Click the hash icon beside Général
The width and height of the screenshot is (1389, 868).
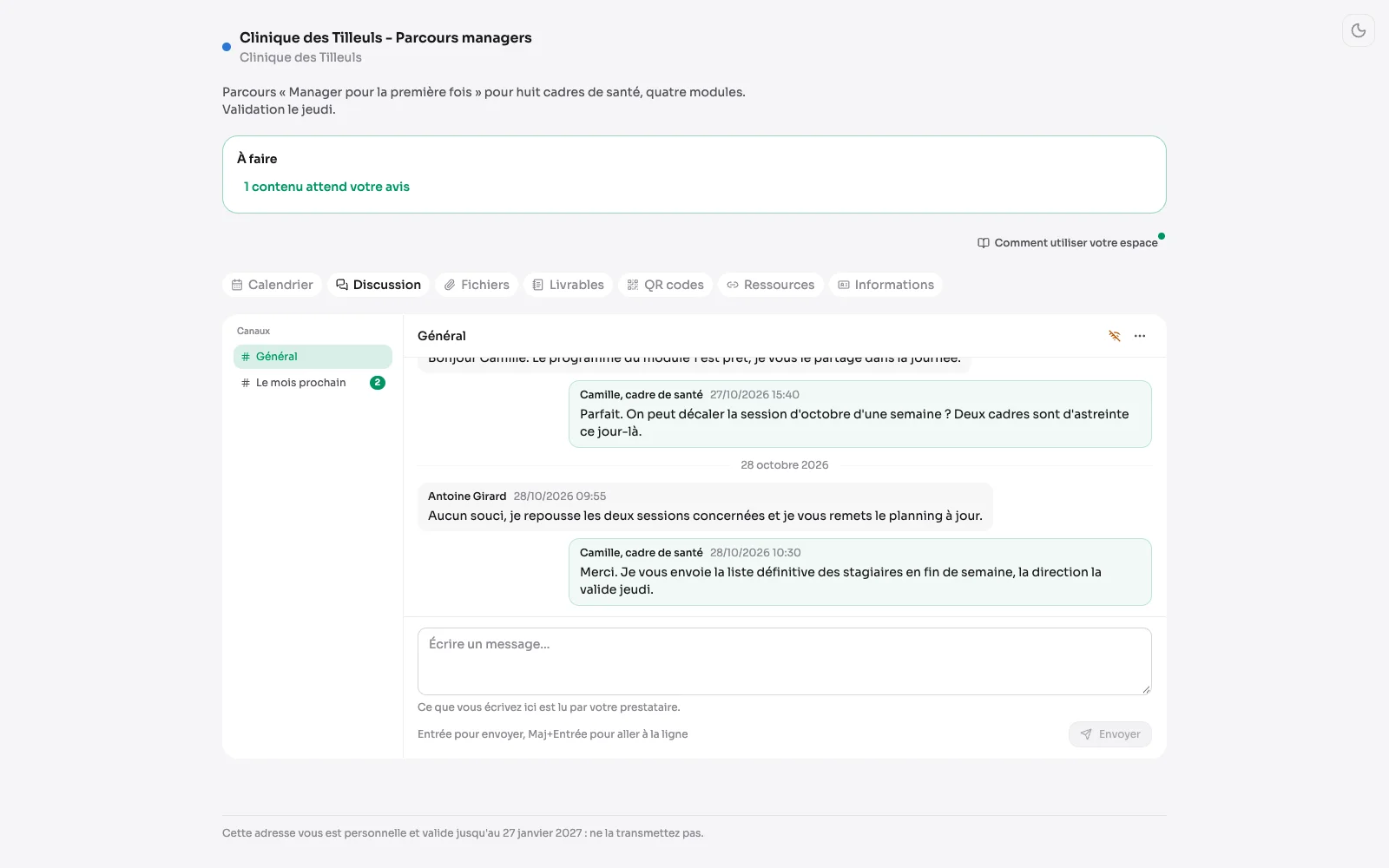coord(246,357)
